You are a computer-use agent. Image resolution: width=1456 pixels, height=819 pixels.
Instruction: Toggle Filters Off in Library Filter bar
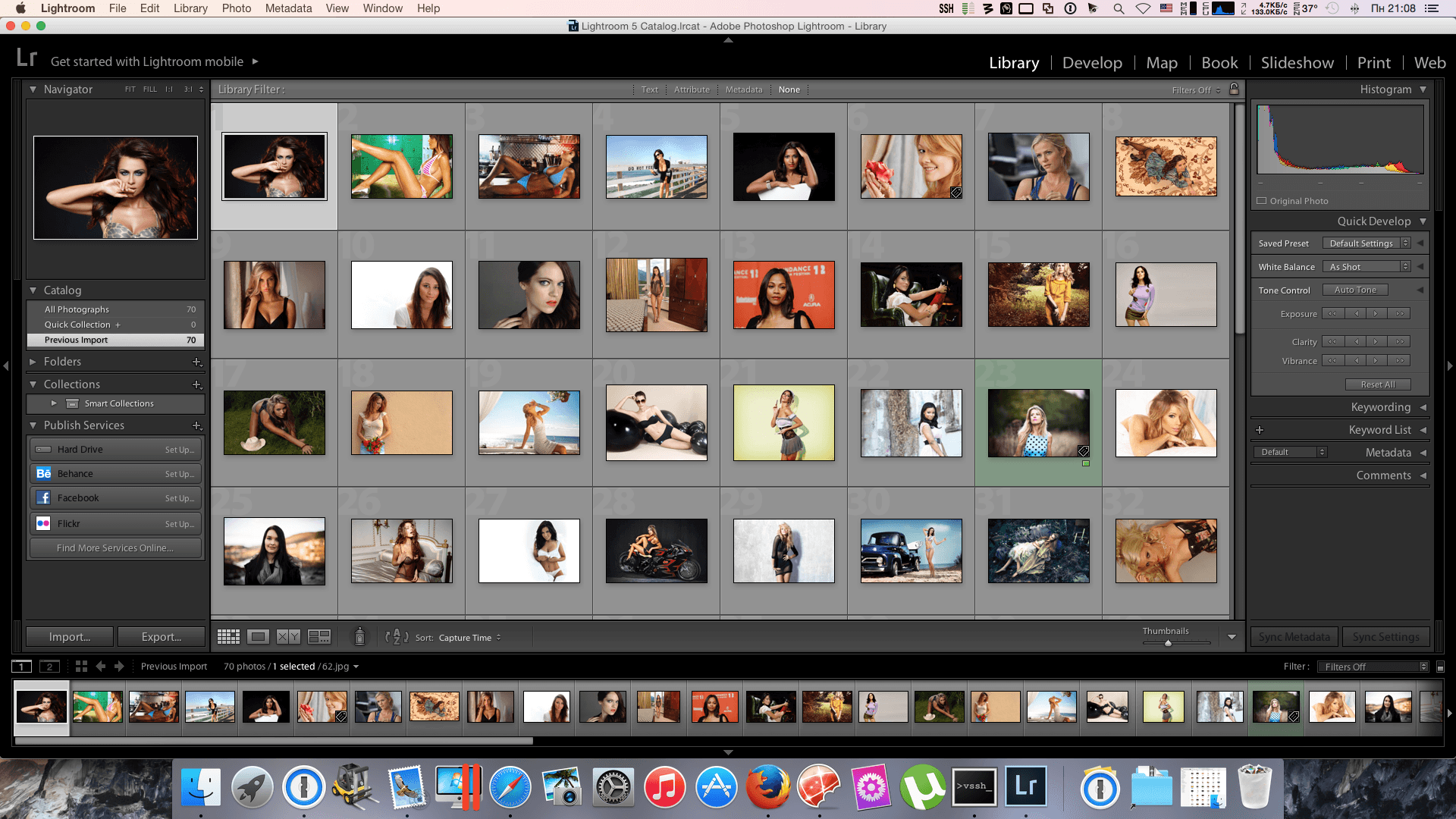click(x=1192, y=89)
